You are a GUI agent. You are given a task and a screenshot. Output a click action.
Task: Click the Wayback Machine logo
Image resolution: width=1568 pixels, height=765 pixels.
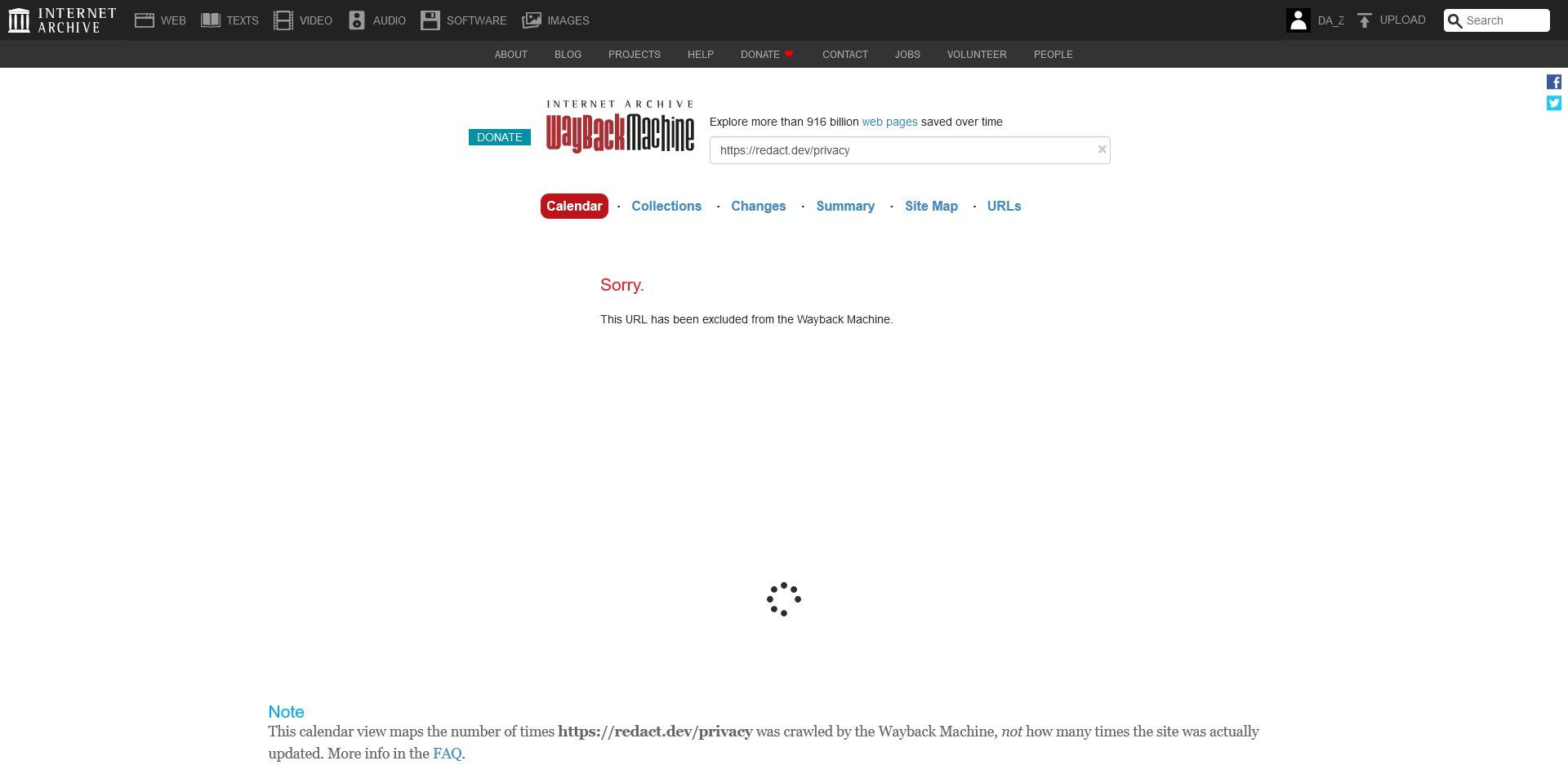pyautogui.click(x=620, y=127)
